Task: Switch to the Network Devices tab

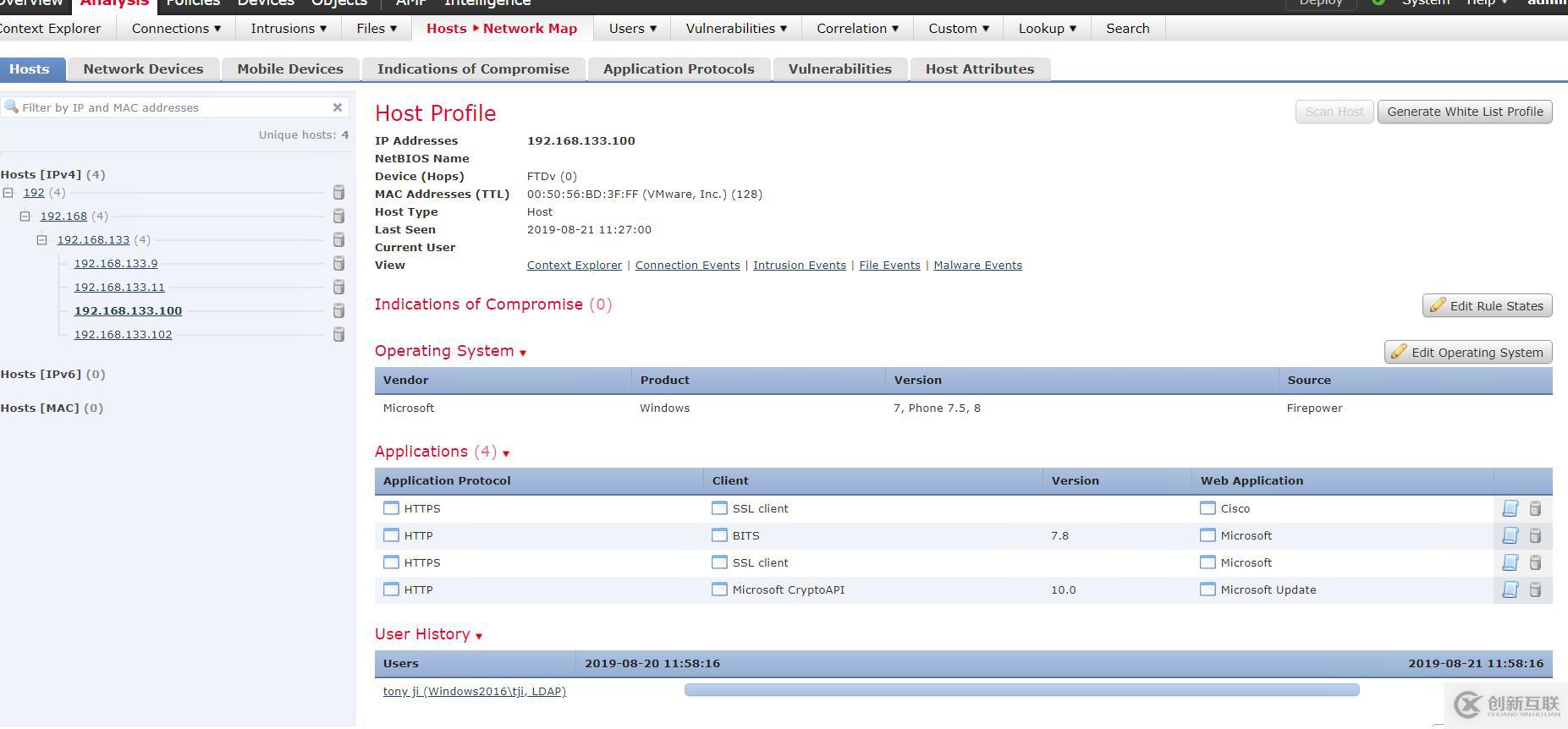Action: [143, 69]
